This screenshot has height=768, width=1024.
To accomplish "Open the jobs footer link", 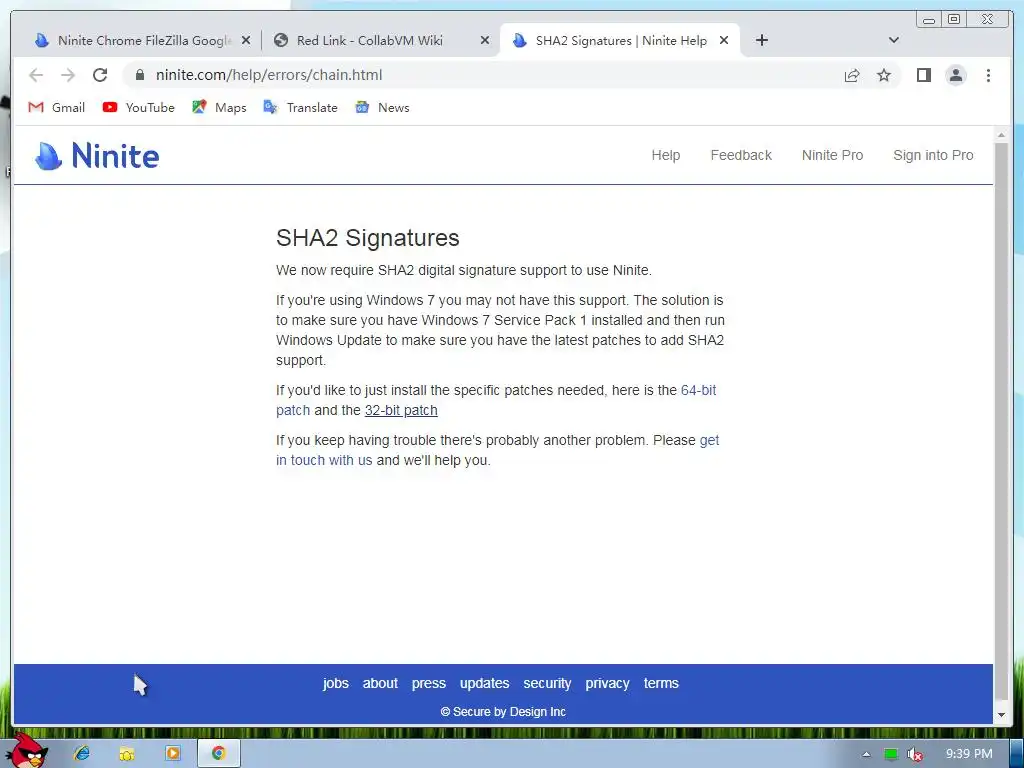I will tap(336, 683).
